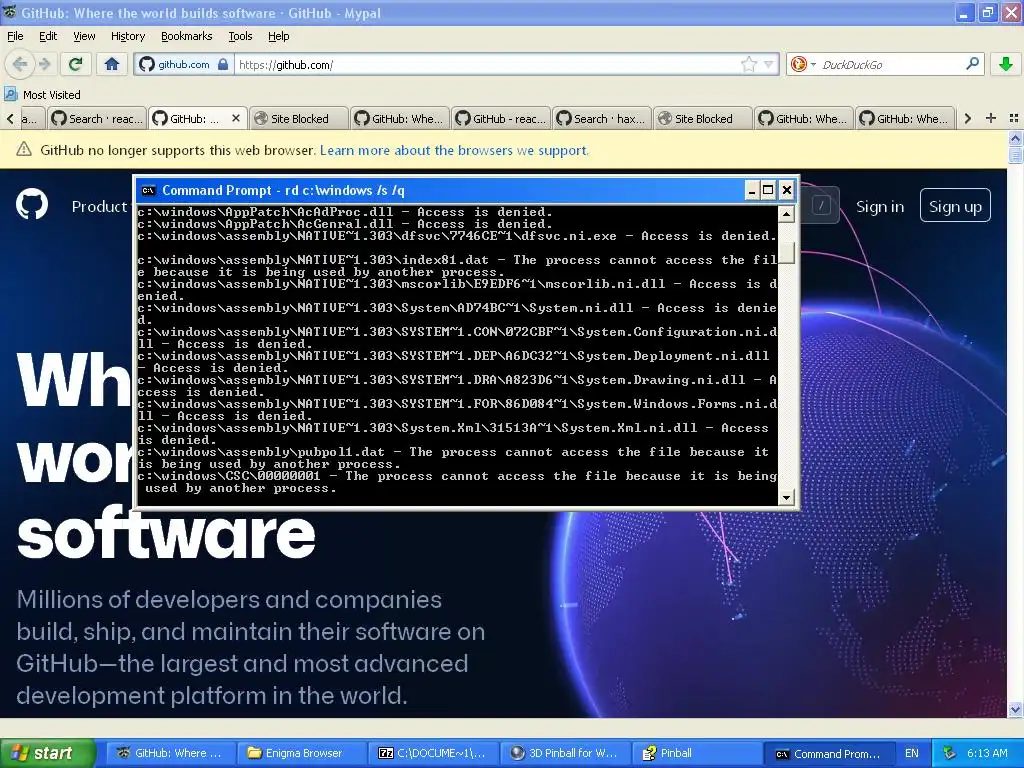This screenshot has height=768, width=1024.
Task: Switch to Enigma Browser taskbar item
Action: [302, 753]
